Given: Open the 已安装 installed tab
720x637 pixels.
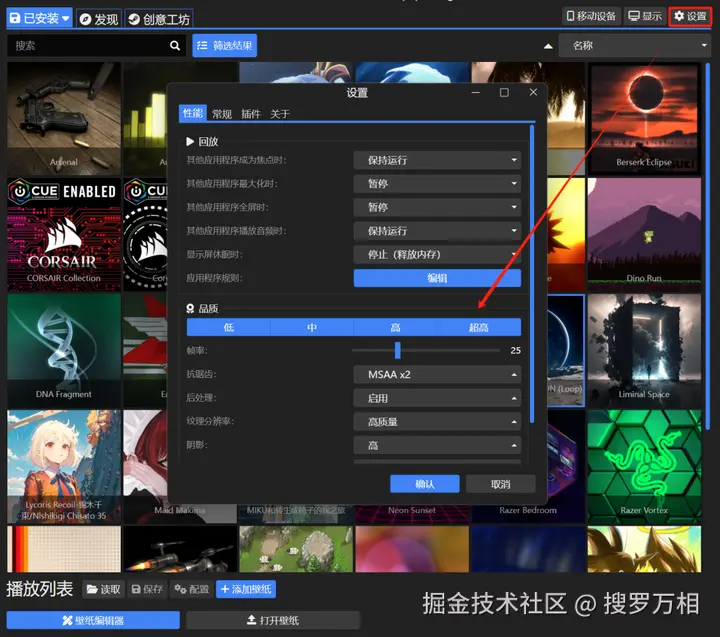Looking at the screenshot, I should (39, 18).
